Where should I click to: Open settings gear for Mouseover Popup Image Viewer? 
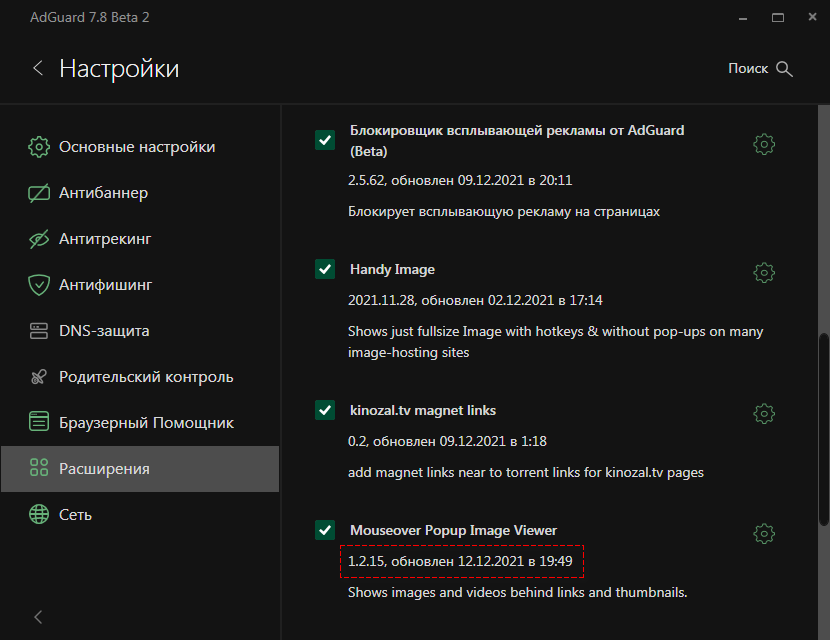tap(764, 533)
